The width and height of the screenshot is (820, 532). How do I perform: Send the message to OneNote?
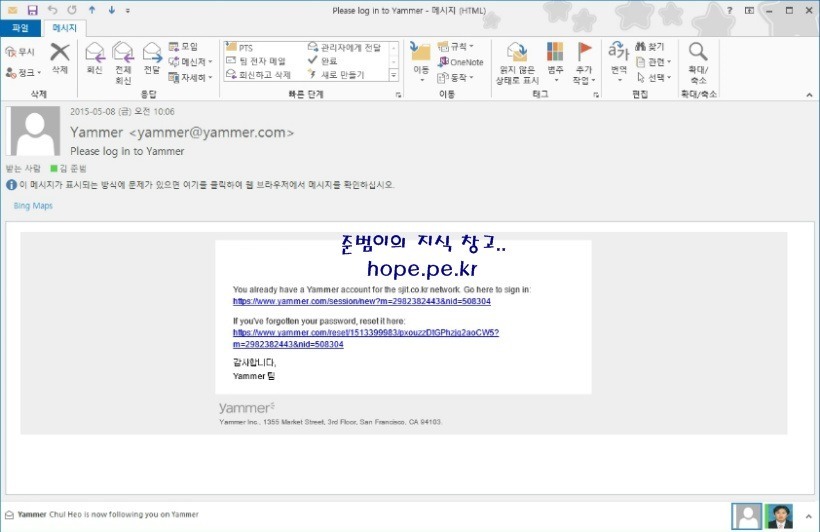pyautogui.click(x=461, y=62)
